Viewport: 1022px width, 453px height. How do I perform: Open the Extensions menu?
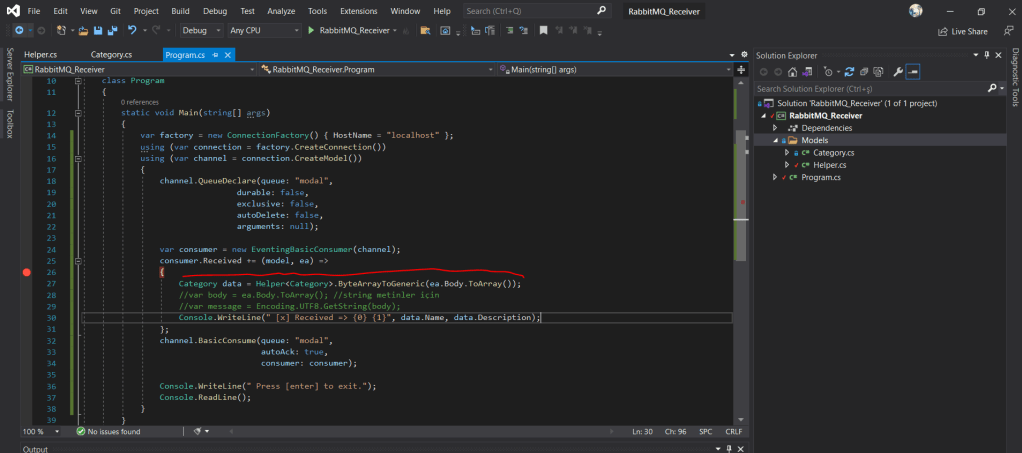coord(358,10)
